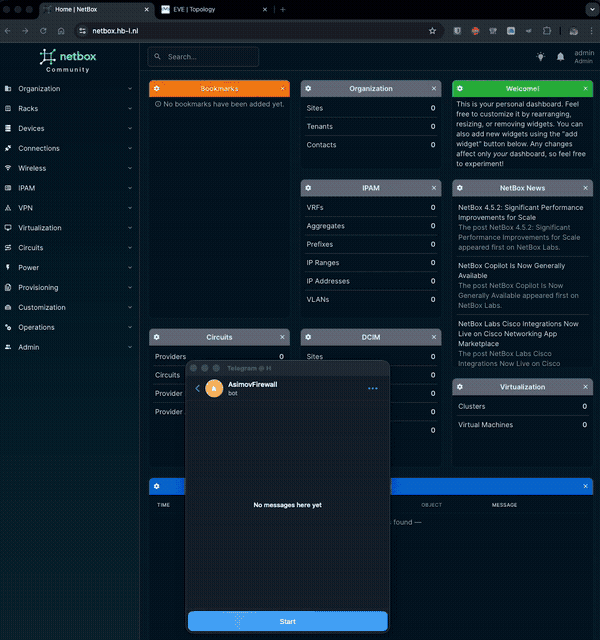Click the Customization sidebar icon
Screen dimensions: 600x640
coord(8,307)
